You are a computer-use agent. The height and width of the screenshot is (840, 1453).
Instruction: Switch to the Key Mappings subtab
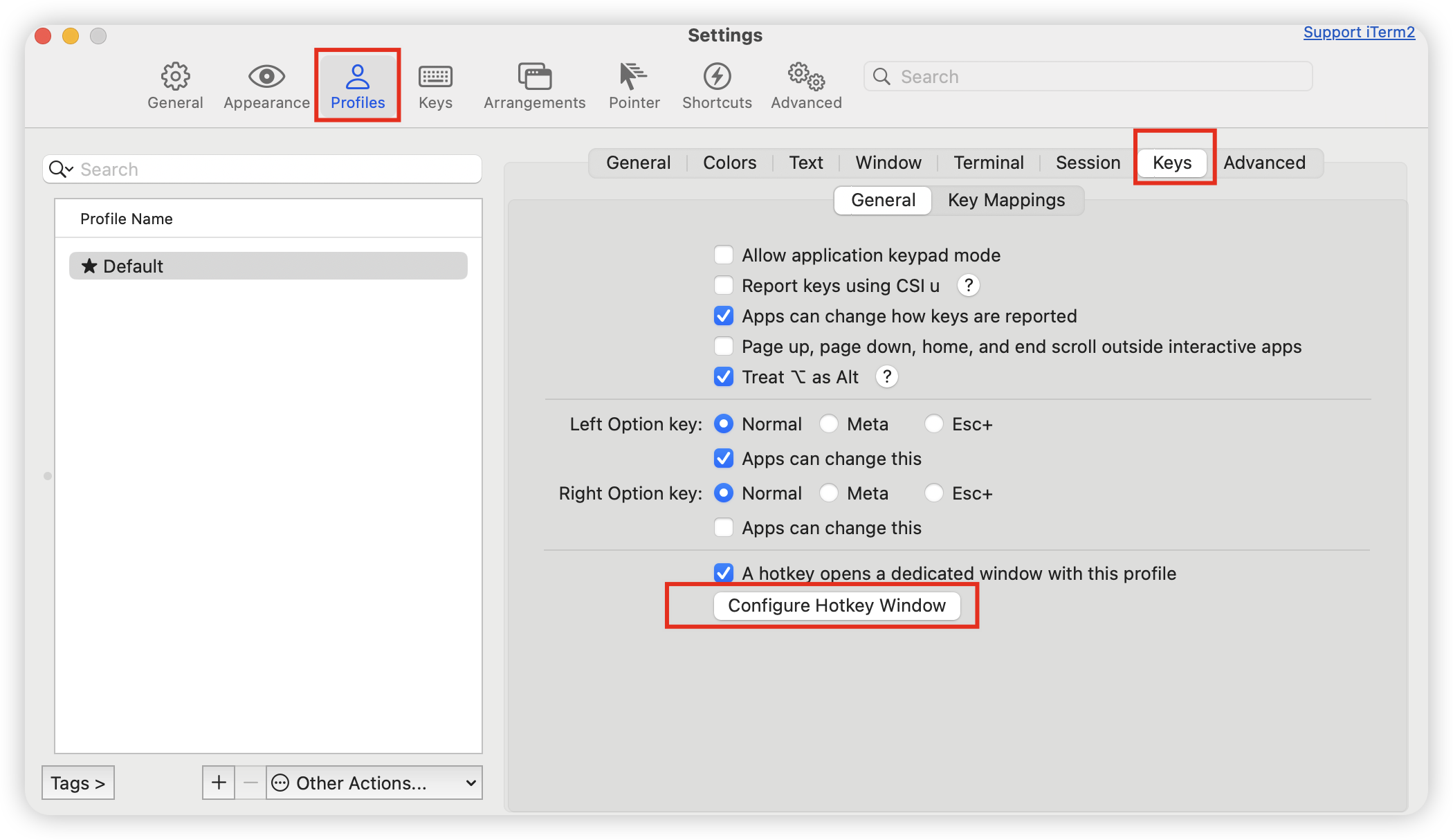1006,200
